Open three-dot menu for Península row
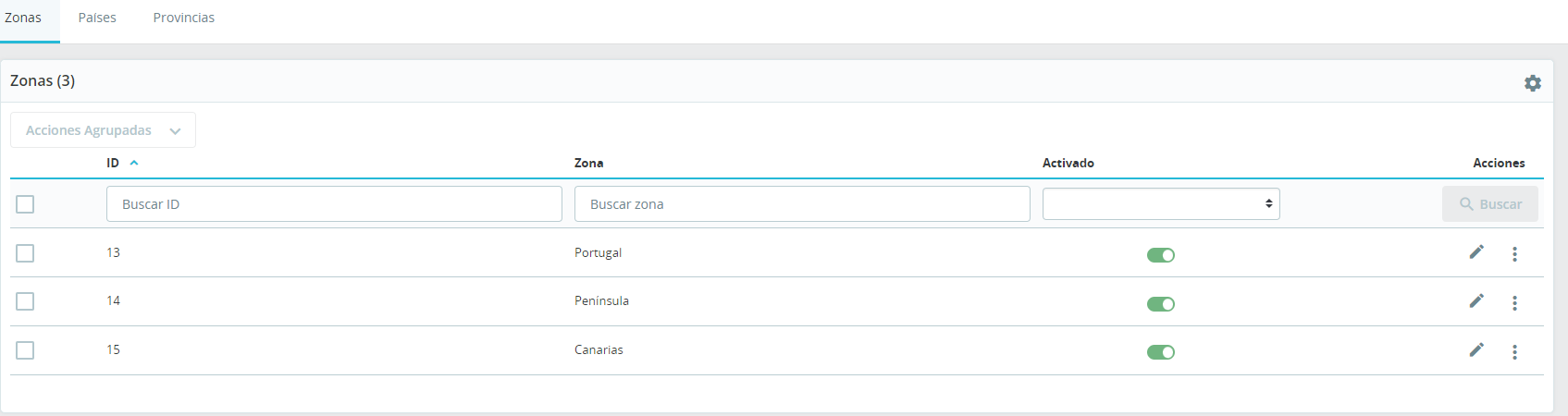 [x=1514, y=303]
